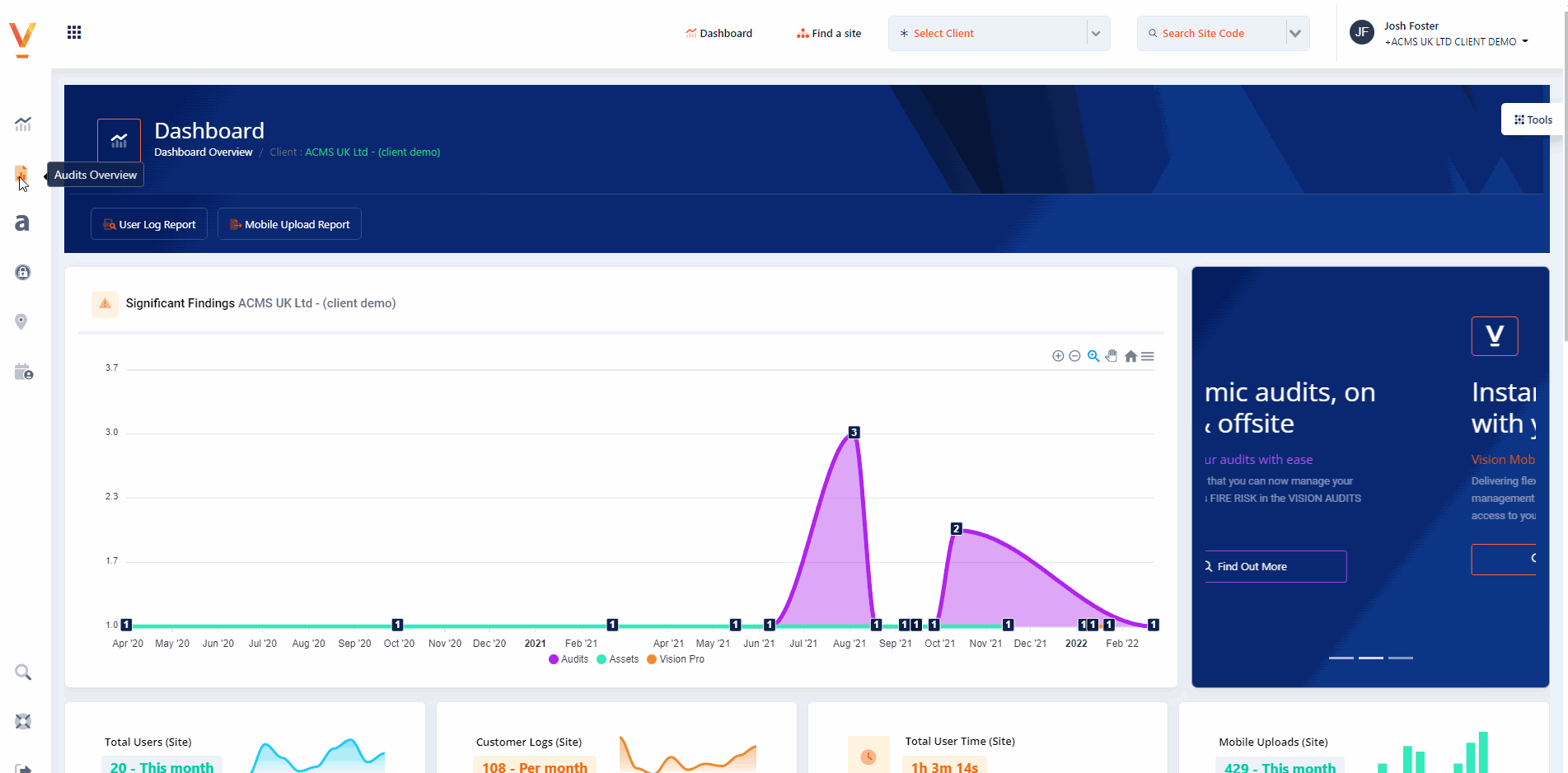Click the Mobile Uploads bar chart thumbnail
Screen dimensions: 1568x773
1433,752
